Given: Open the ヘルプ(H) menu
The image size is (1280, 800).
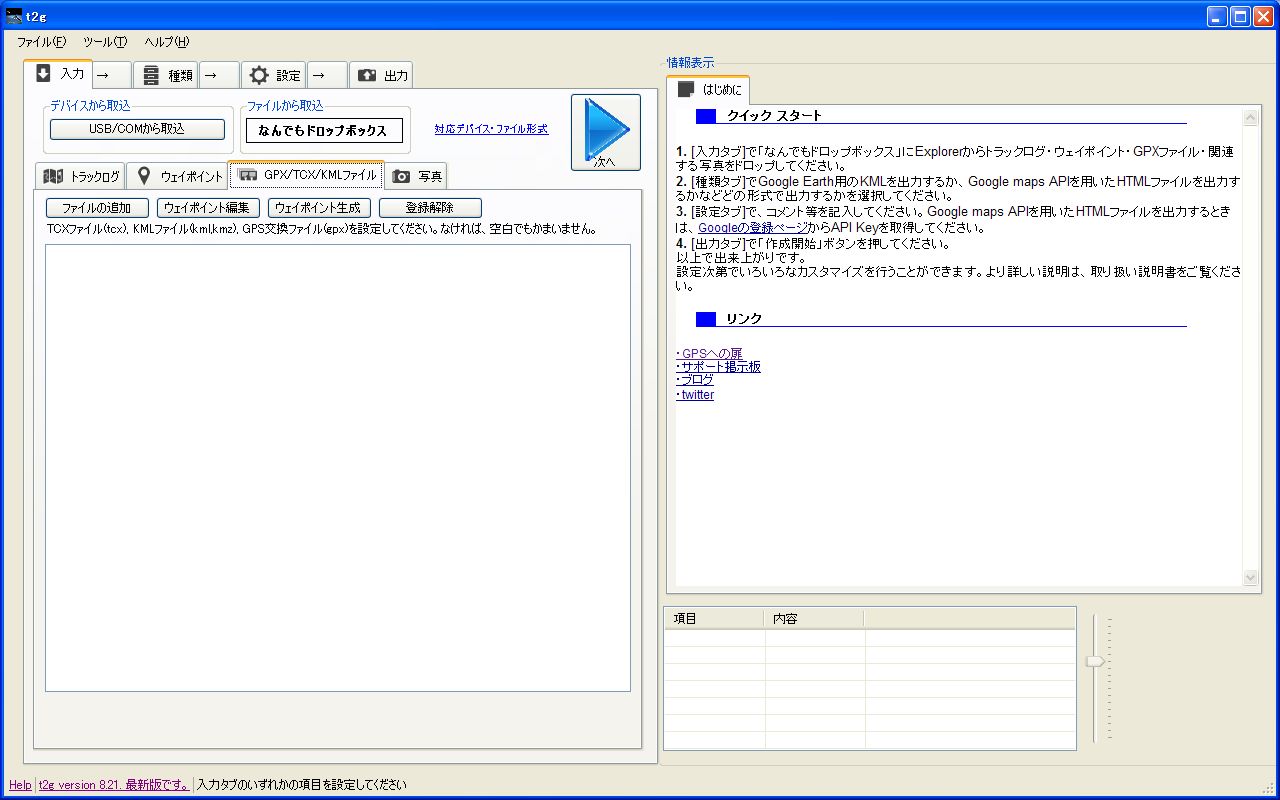Looking at the screenshot, I should [166, 42].
